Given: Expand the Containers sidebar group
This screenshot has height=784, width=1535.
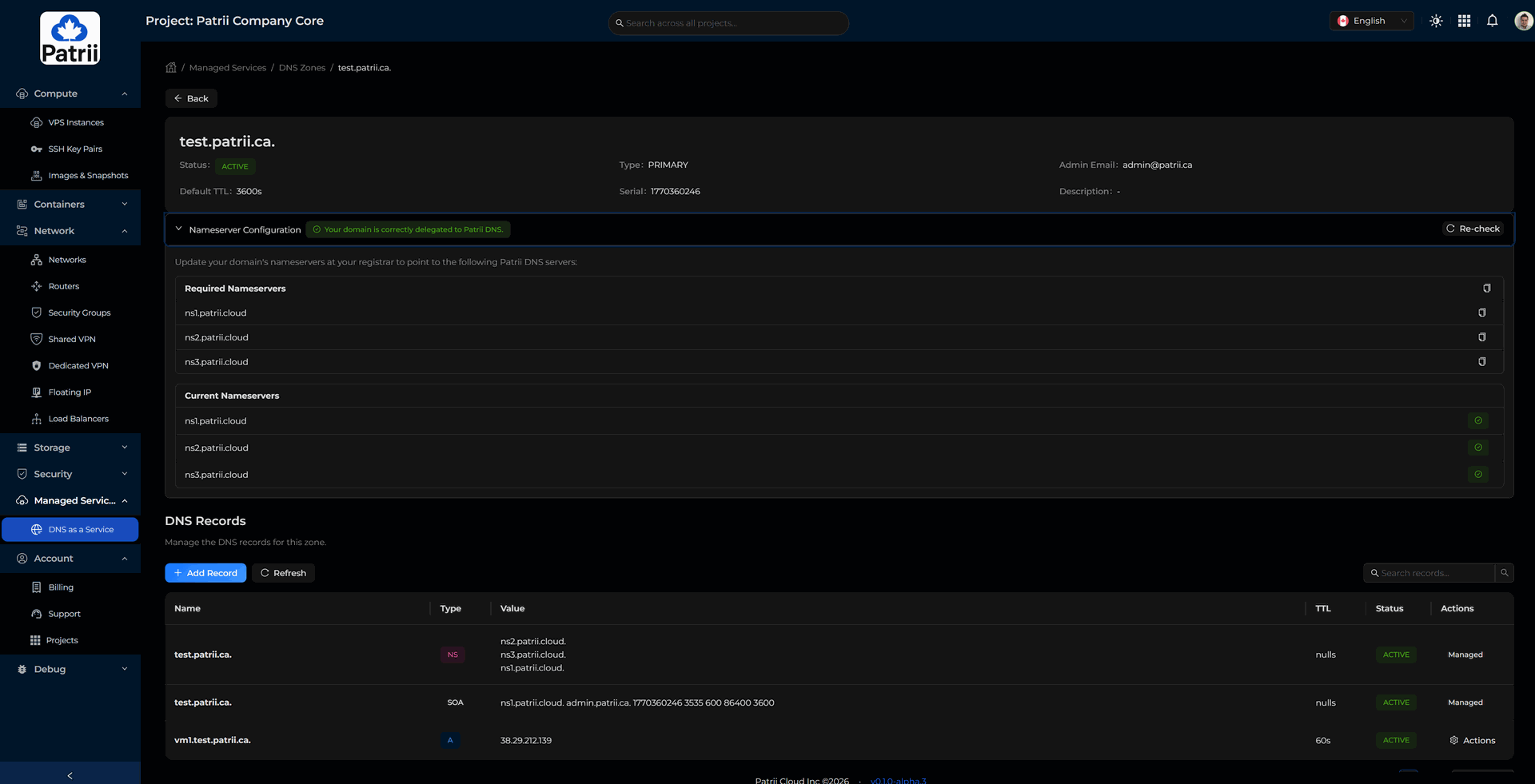Looking at the screenshot, I should [x=70, y=205].
